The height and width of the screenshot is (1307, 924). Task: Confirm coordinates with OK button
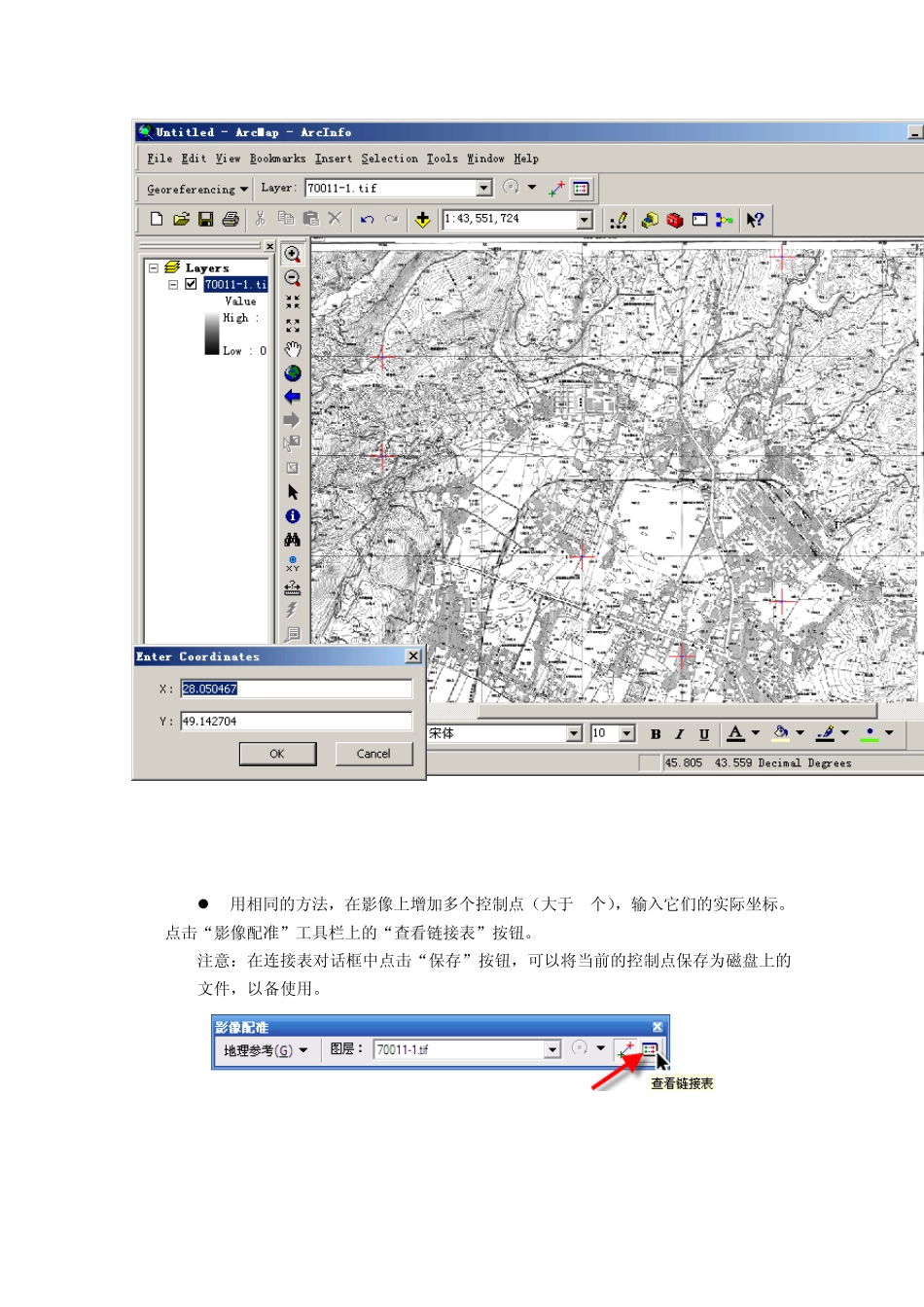tap(277, 754)
